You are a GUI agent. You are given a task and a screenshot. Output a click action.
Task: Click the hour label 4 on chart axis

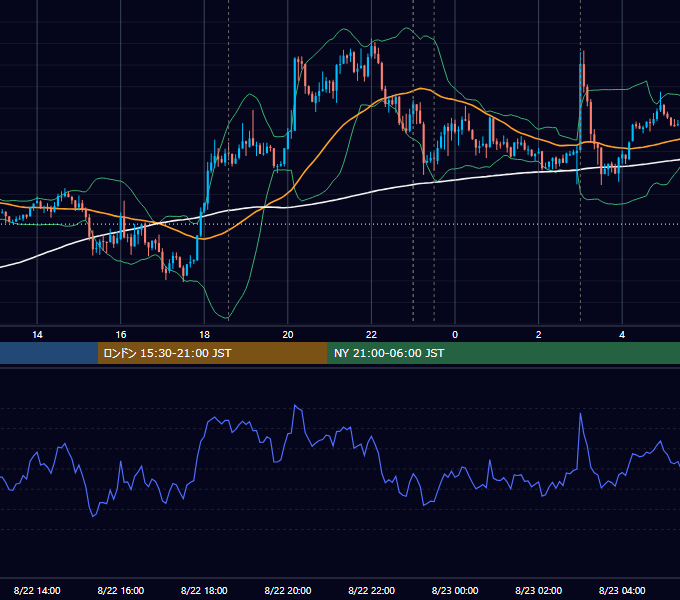coord(622,335)
